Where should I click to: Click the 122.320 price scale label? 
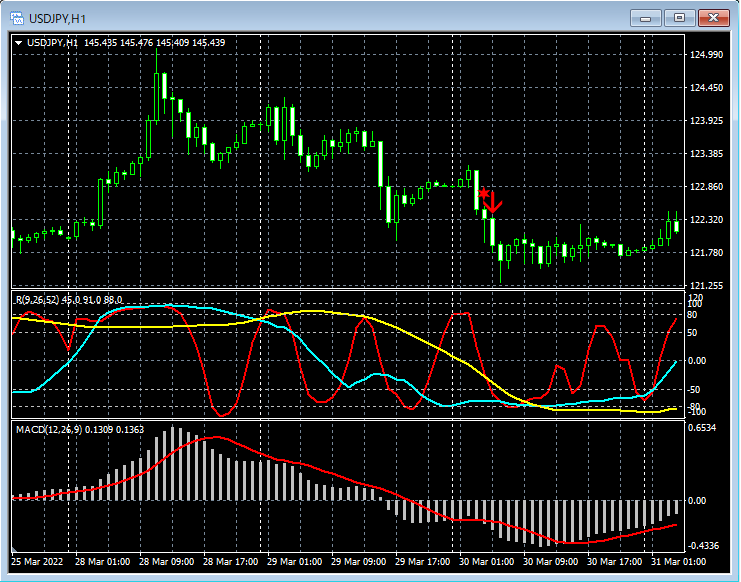point(707,220)
